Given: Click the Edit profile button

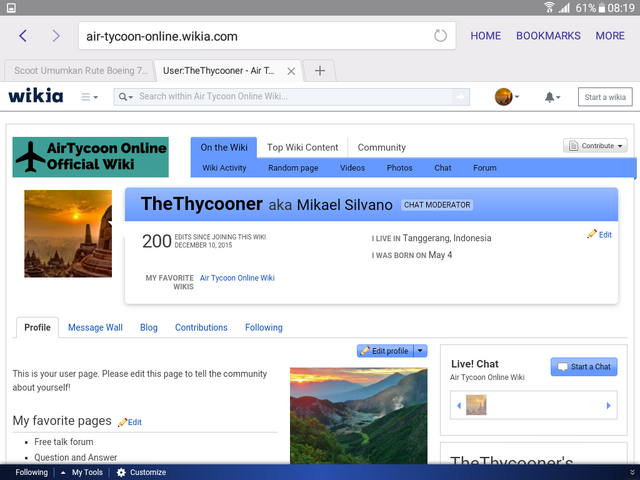Looking at the screenshot, I should coord(386,351).
